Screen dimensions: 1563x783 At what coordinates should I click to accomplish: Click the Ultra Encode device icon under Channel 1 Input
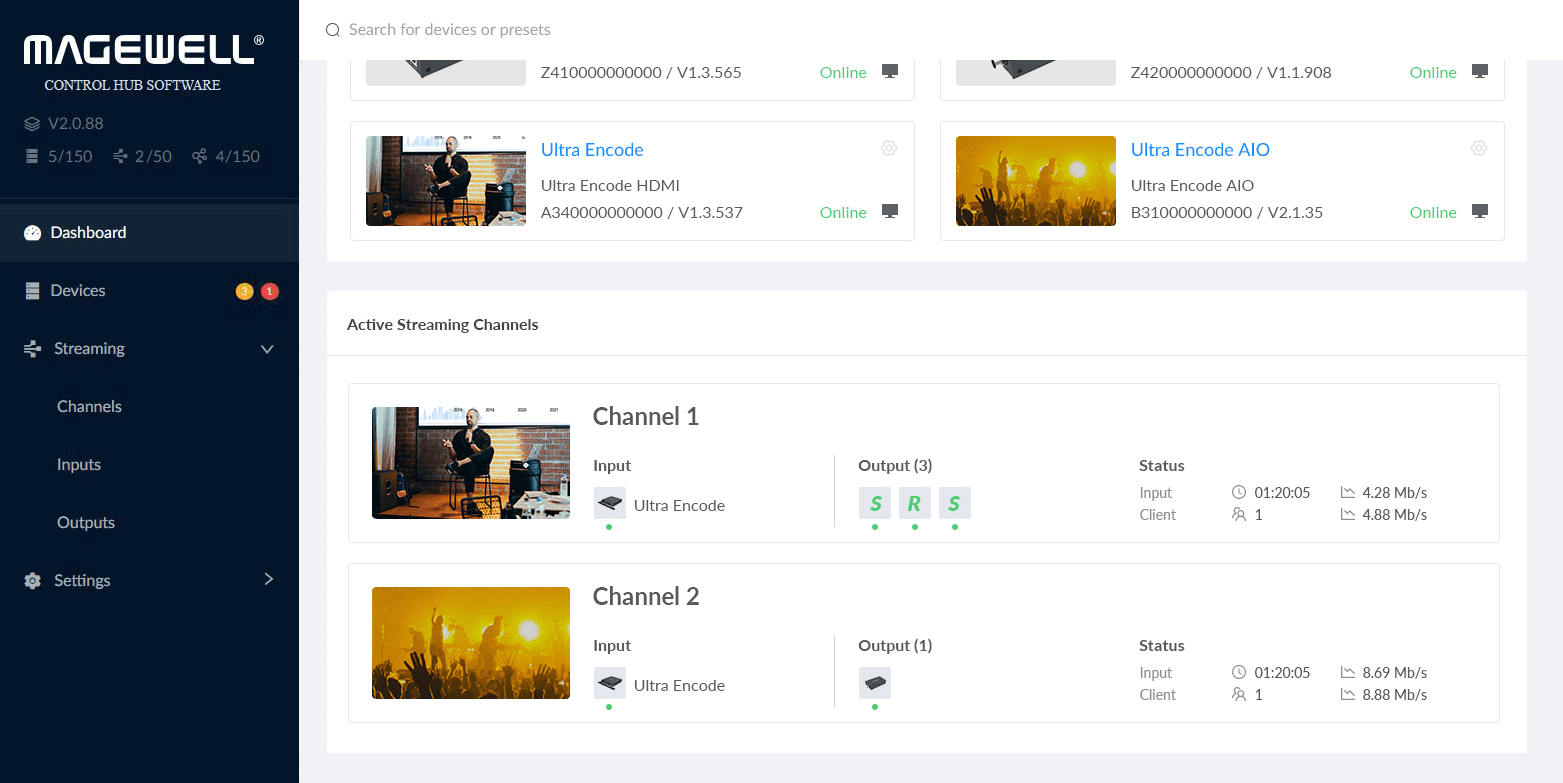[610, 503]
